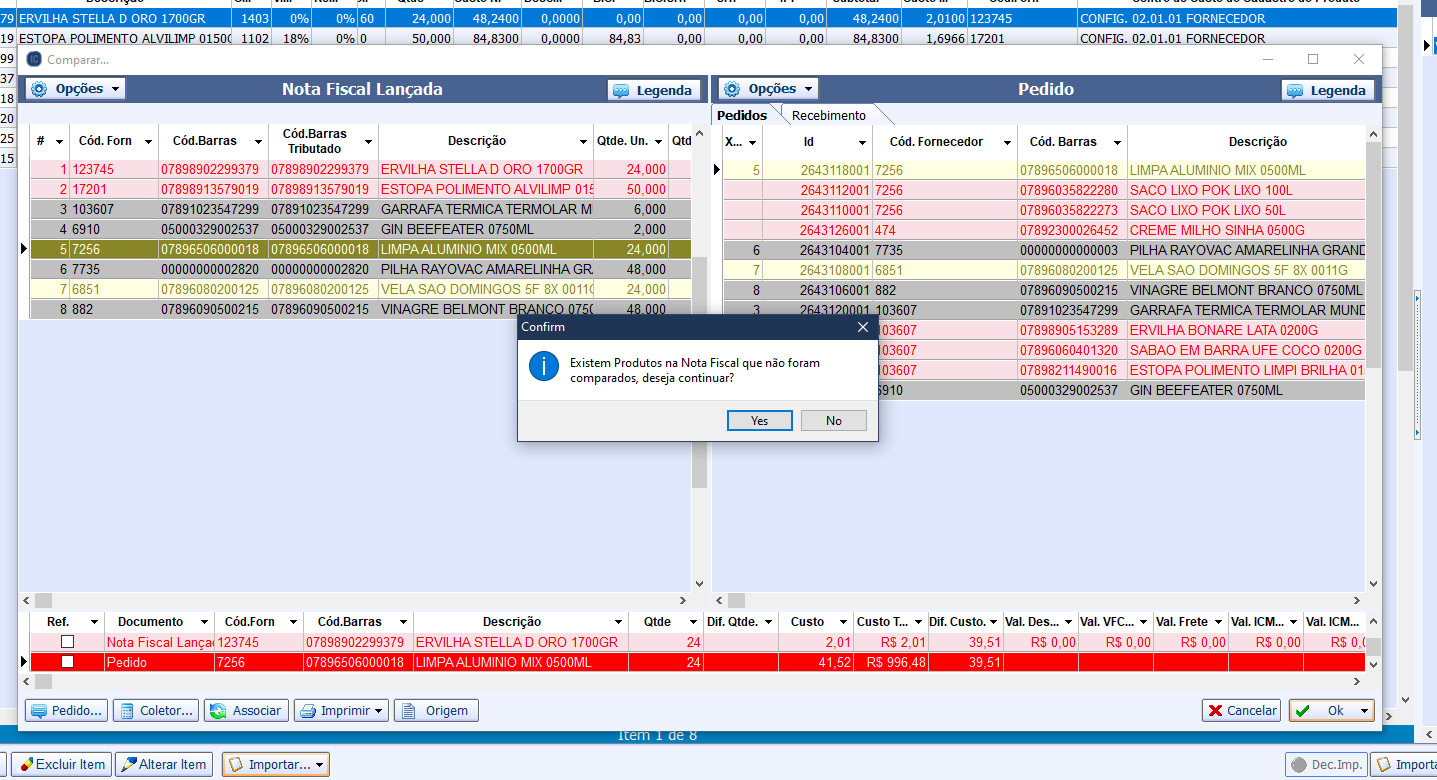Click the Cancelar button
This screenshot has width=1437, height=780.
(x=1241, y=711)
